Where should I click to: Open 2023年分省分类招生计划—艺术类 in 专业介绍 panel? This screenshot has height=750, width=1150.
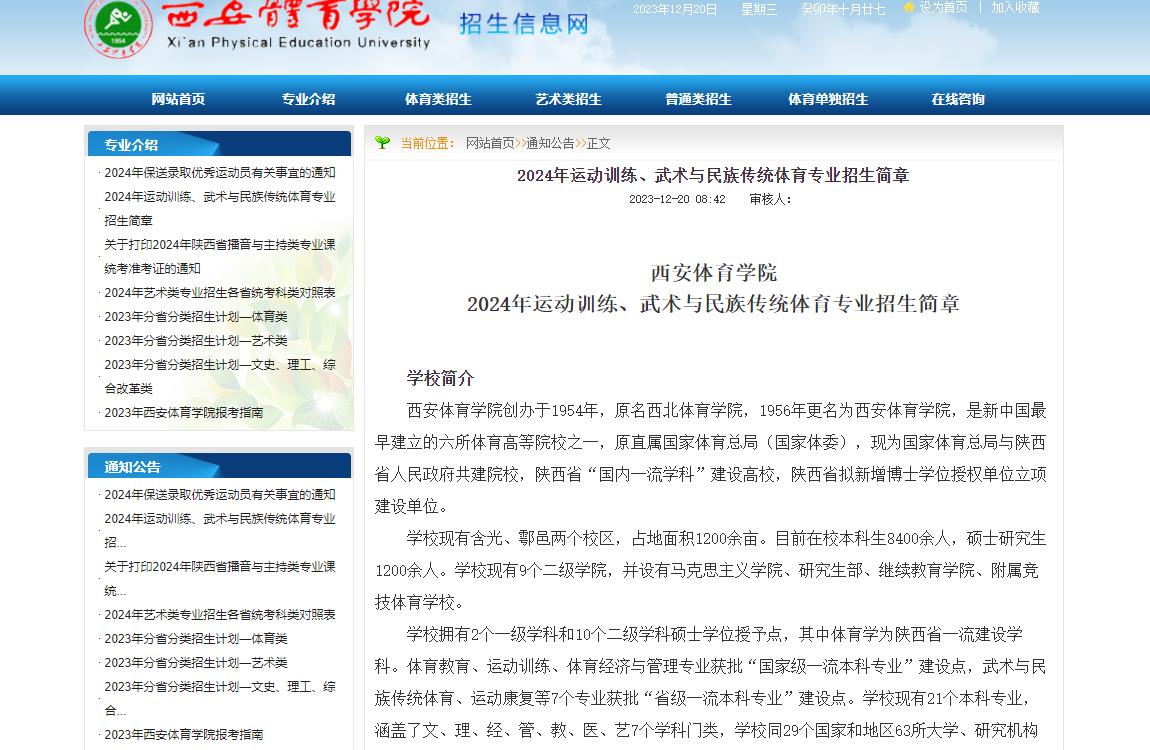point(196,341)
